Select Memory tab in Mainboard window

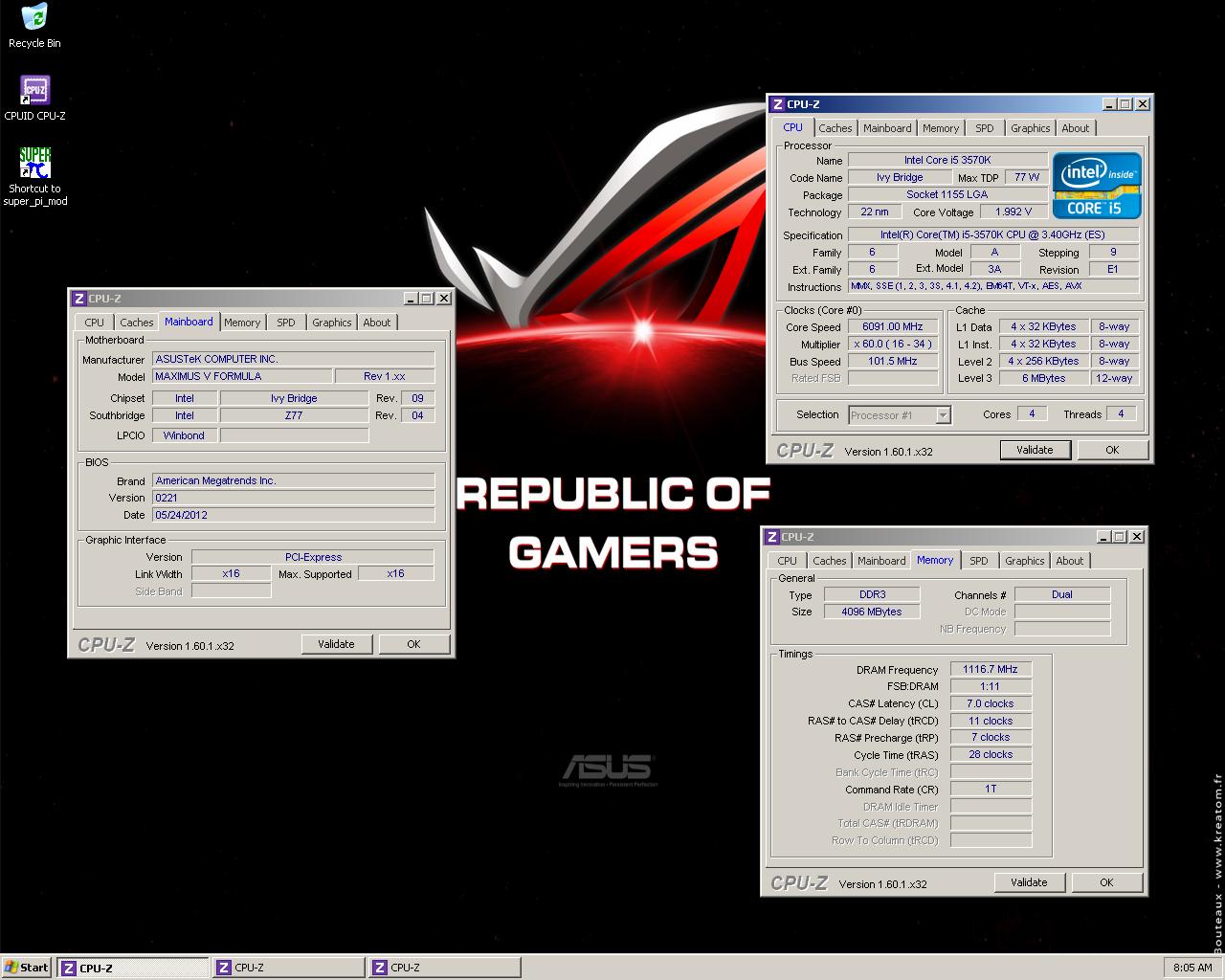tap(242, 323)
